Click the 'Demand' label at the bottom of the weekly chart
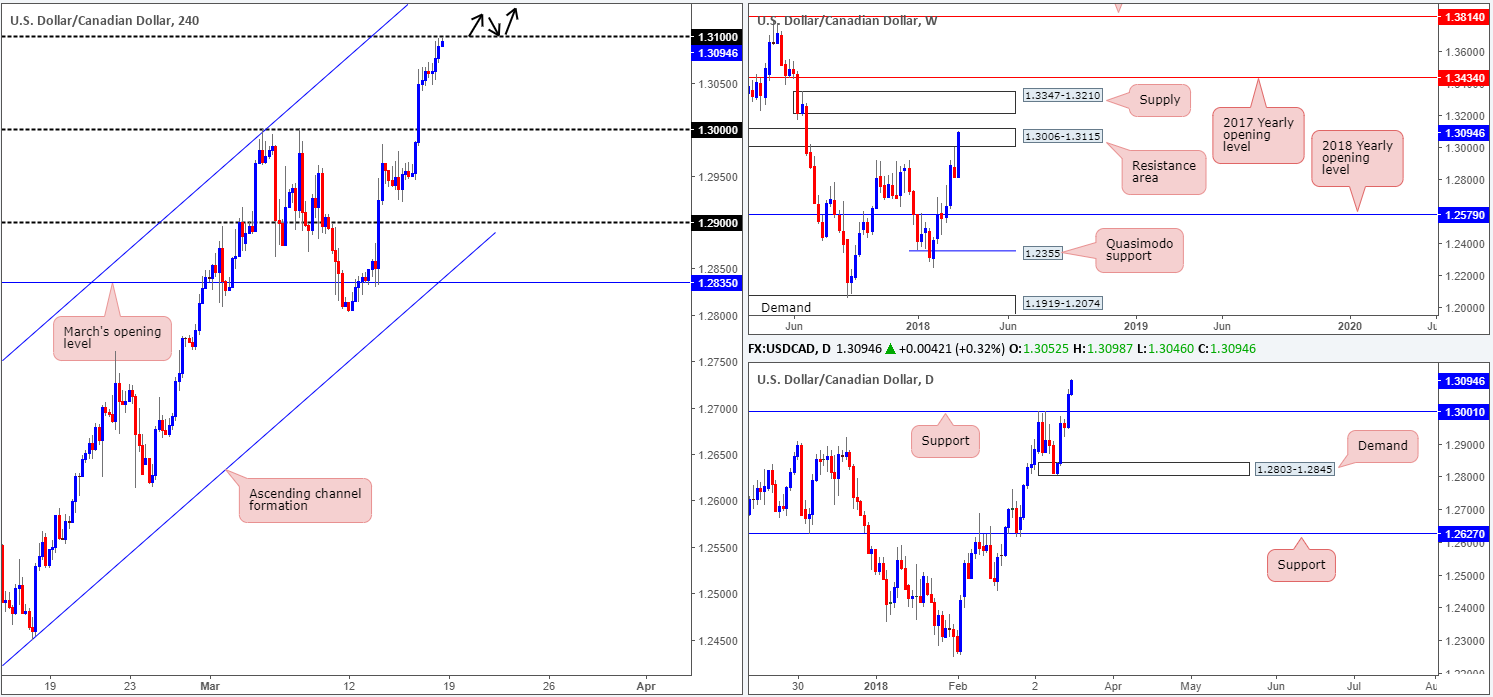The height and width of the screenshot is (697, 1493). pos(786,307)
